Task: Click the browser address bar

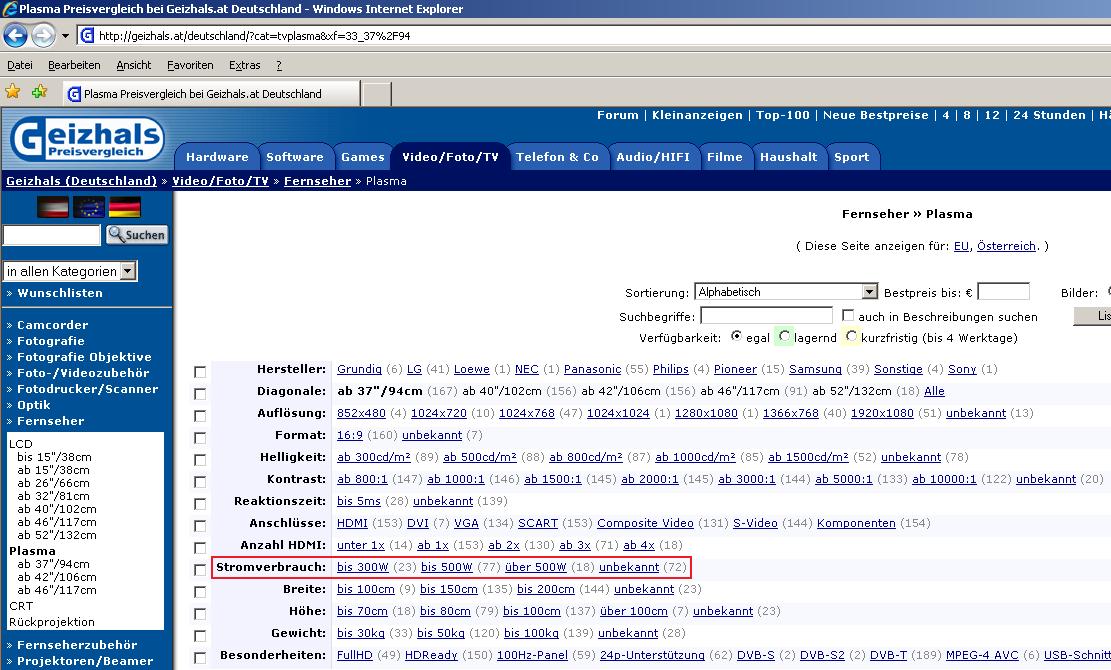Action: [x=595, y=35]
